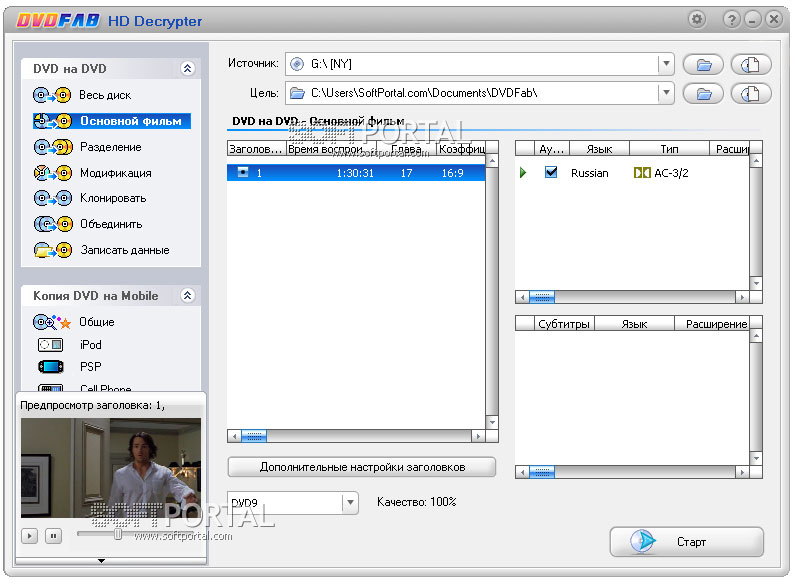Open the Источник drive dropdown
The height and width of the screenshot is (585, 795).
coord(666,64)
